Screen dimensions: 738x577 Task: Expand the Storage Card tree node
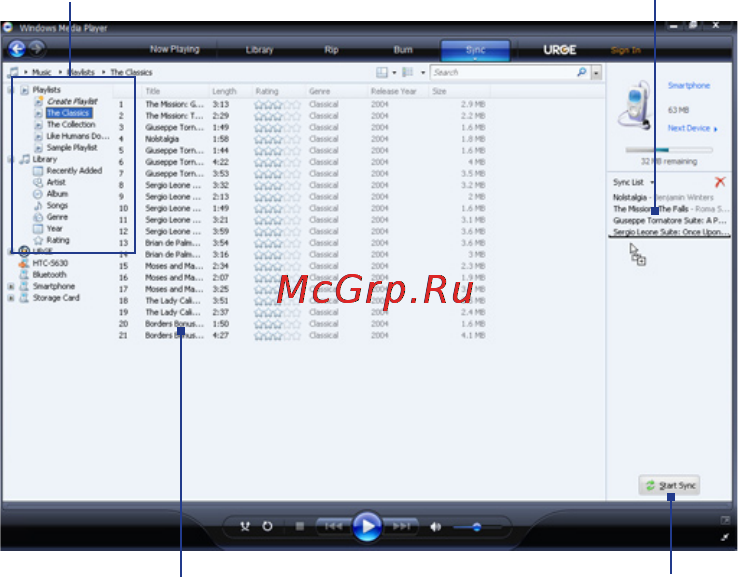(x=11, y=298)
